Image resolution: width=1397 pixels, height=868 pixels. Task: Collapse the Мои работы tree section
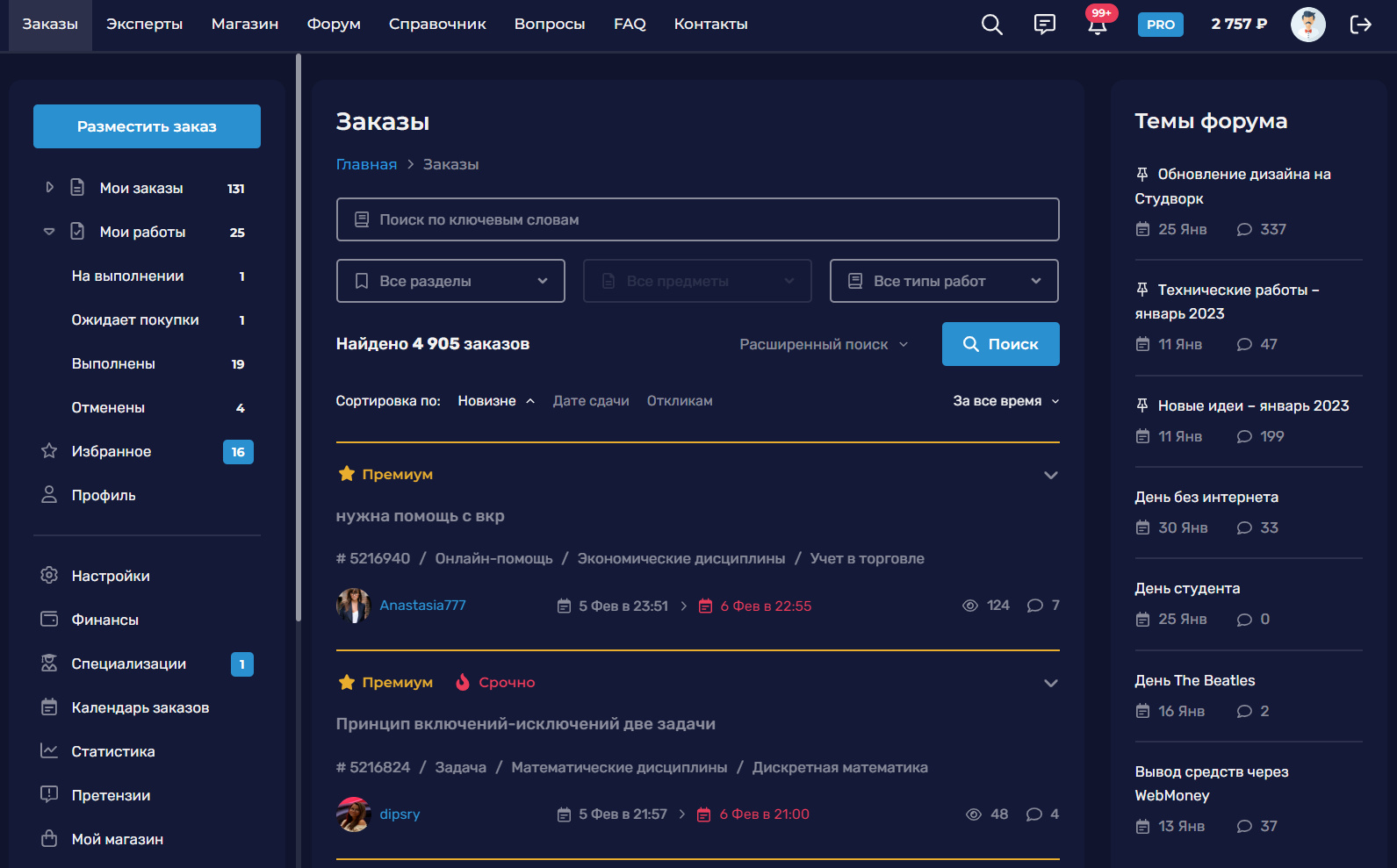click(49, 232)
